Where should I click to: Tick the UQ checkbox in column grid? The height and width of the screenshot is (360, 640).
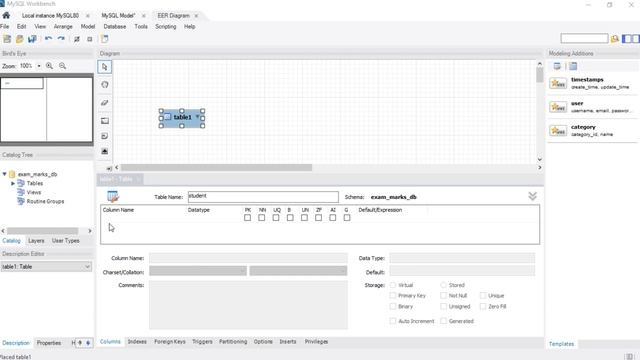(x=276, y=218)
